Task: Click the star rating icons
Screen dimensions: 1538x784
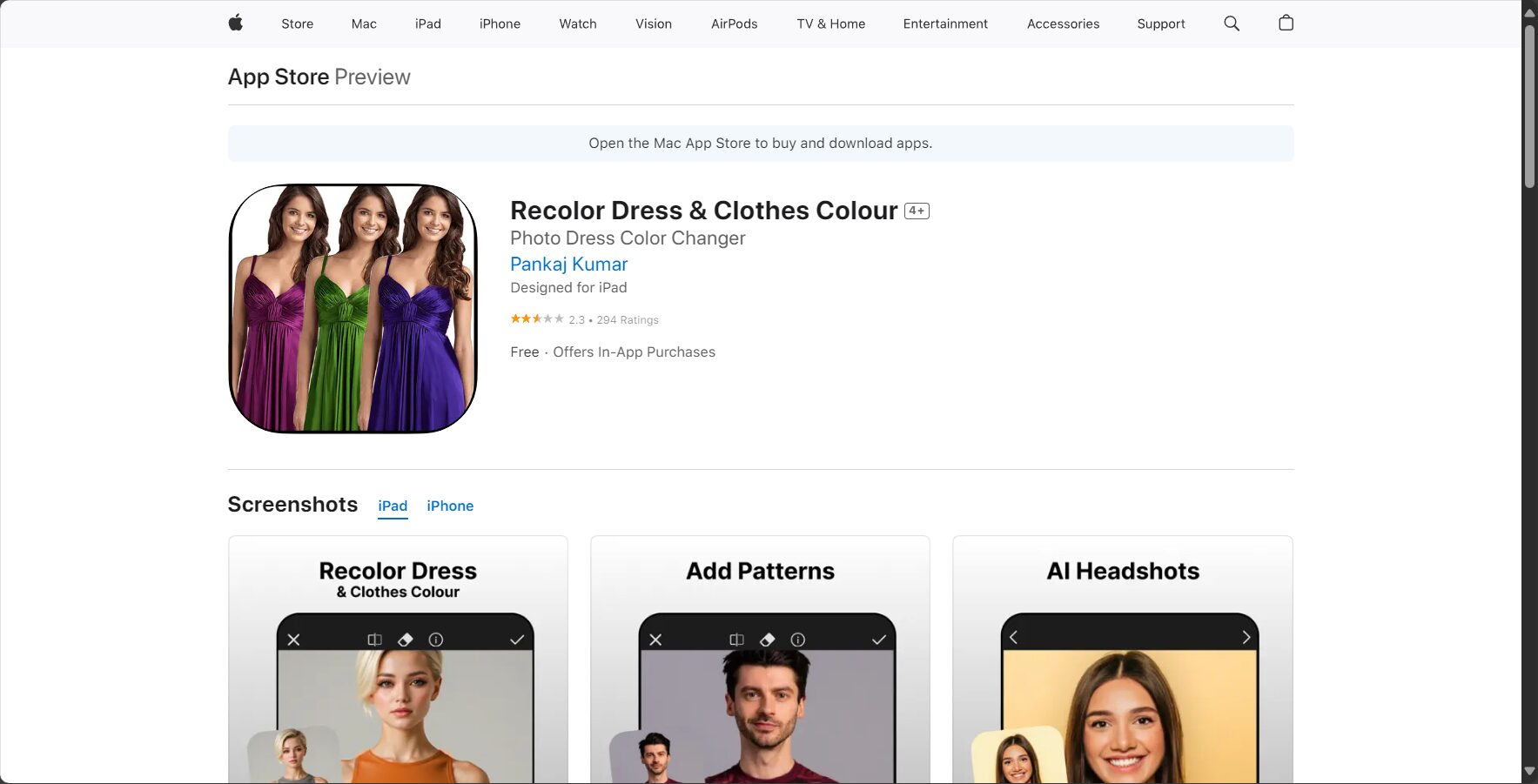Action: [x=537, y=319]
